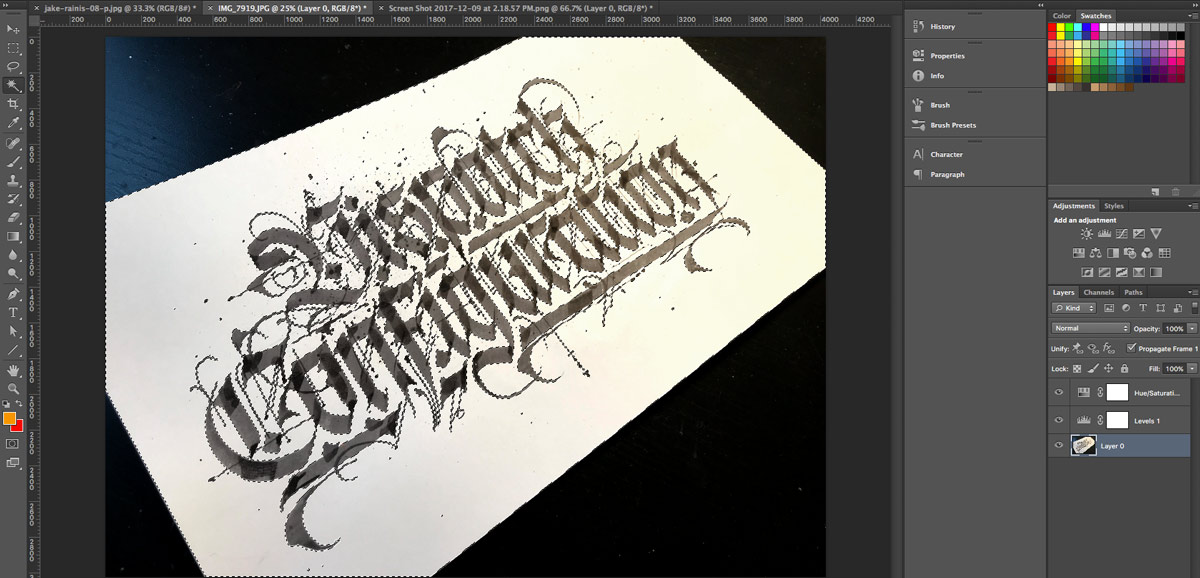This screenshot has height=578, width=1200.
Task: Select the Zoom tool
Action: click(x=13, y=388)
